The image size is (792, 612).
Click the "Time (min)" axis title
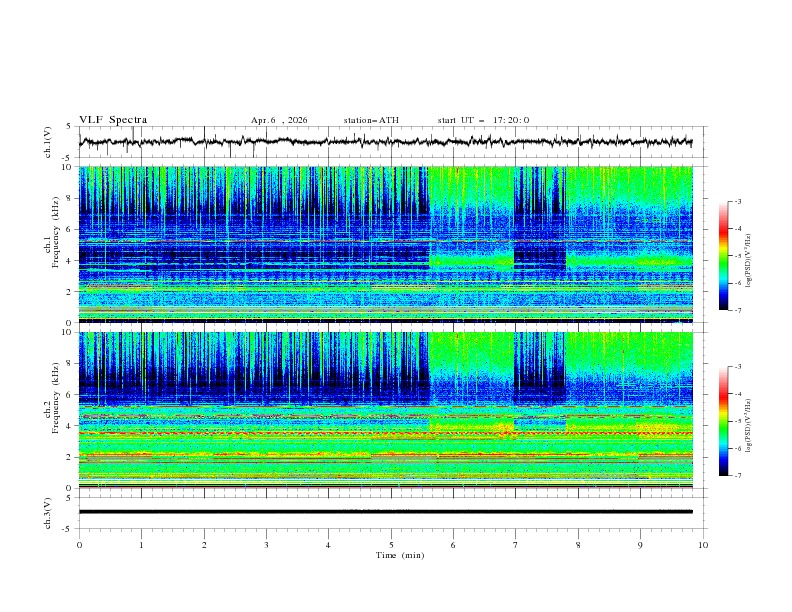[400, 555]
